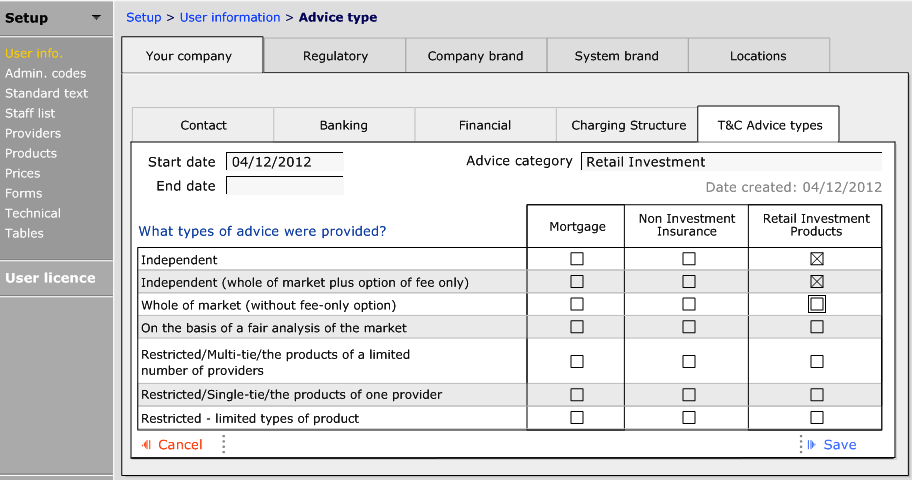The width and height of the screenshot is (912, 480).
Task: Tick Whole of market Retail Investment checkbox
Action: tap(817, 304)
